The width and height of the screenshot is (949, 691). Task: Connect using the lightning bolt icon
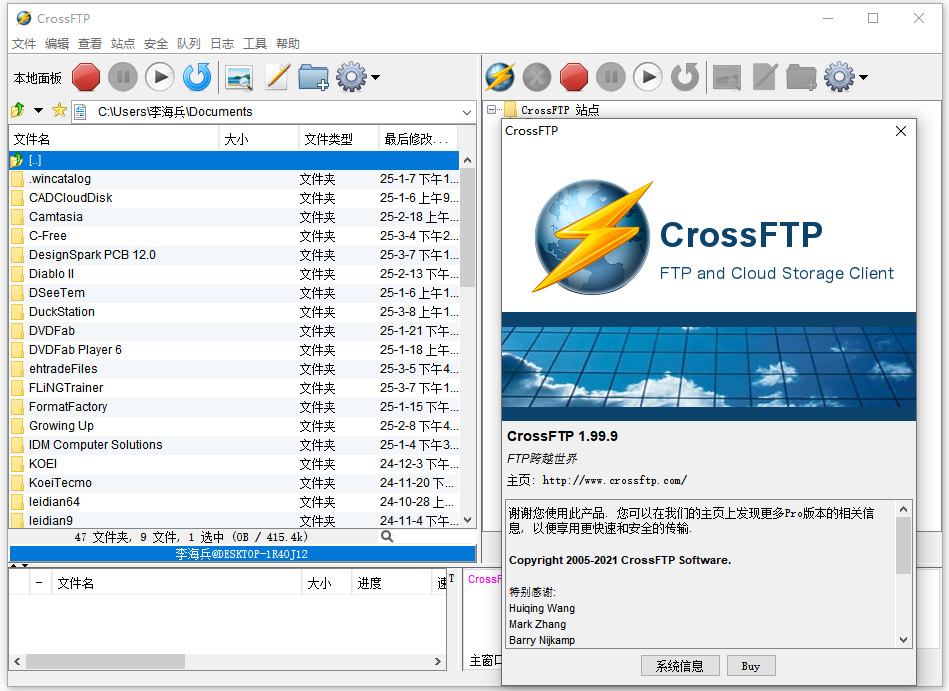498,77
